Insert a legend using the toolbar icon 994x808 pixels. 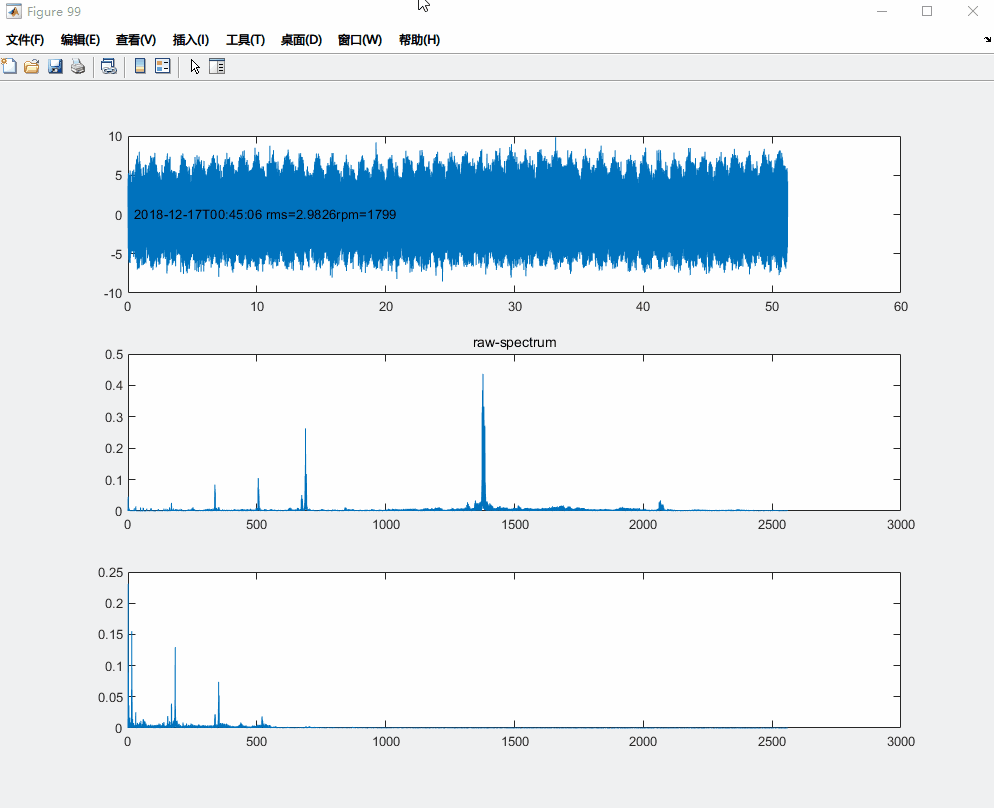163,66
